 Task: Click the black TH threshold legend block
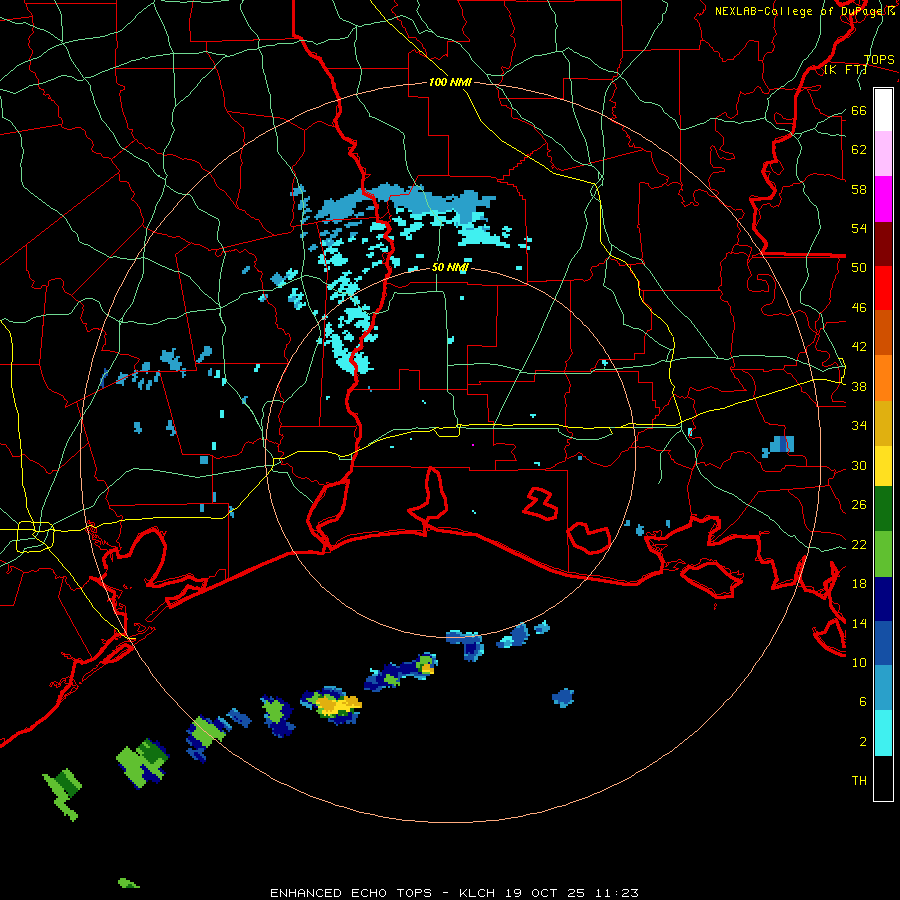[883, 778]
